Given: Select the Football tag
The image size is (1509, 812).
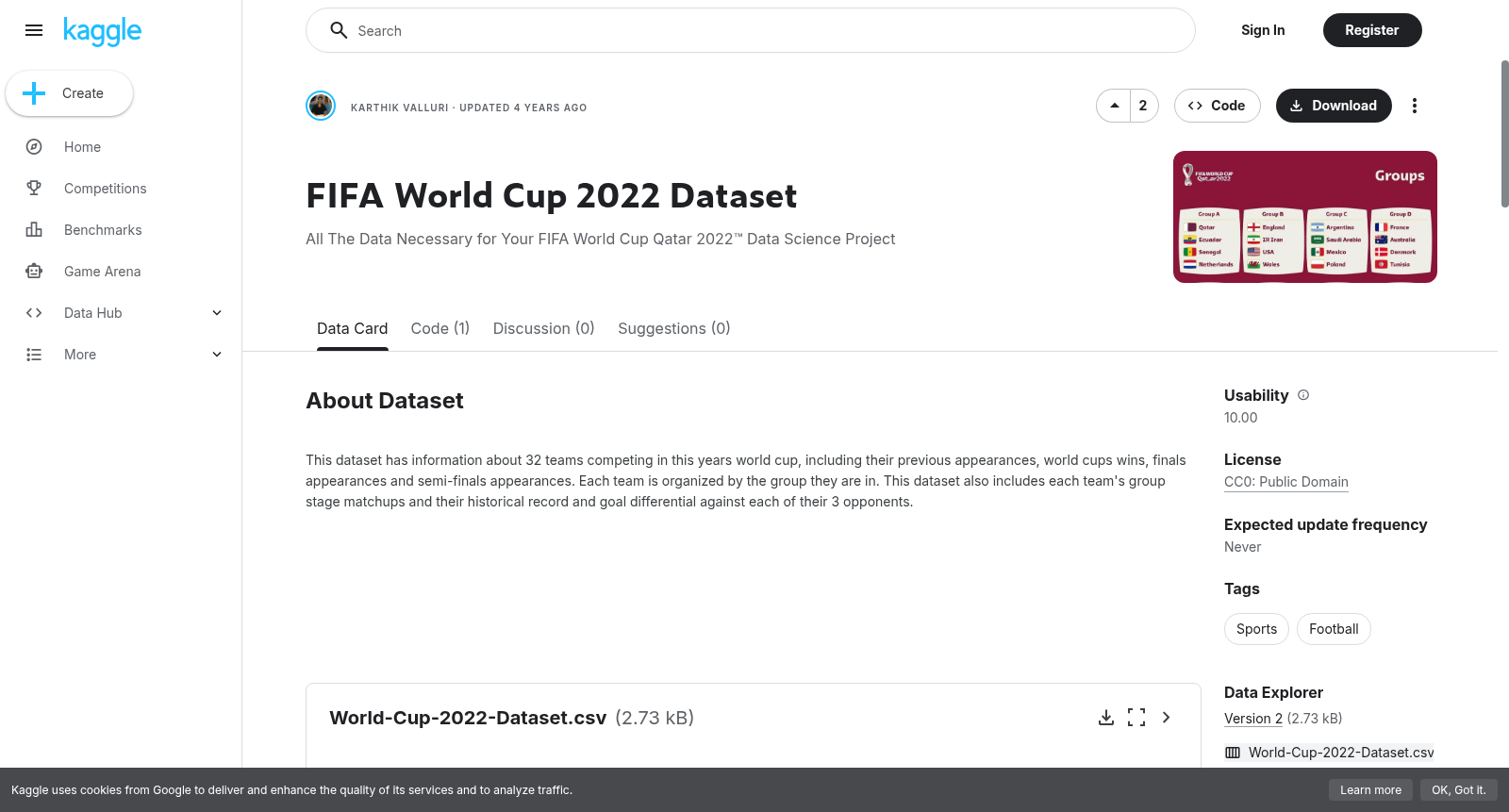Looking at the screenshot, I should pos(1334,629).
